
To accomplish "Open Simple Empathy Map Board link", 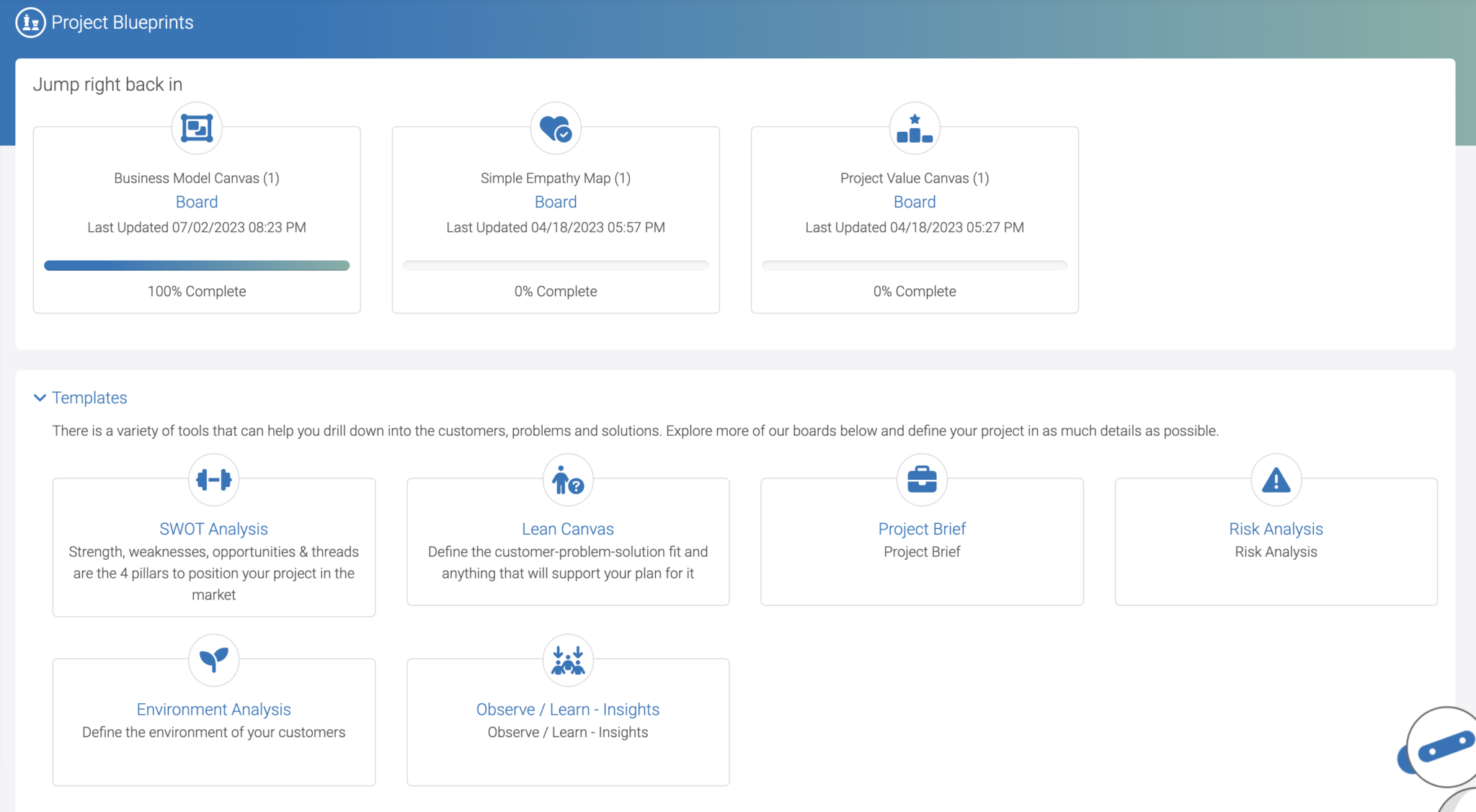I will tap(556, 202).
